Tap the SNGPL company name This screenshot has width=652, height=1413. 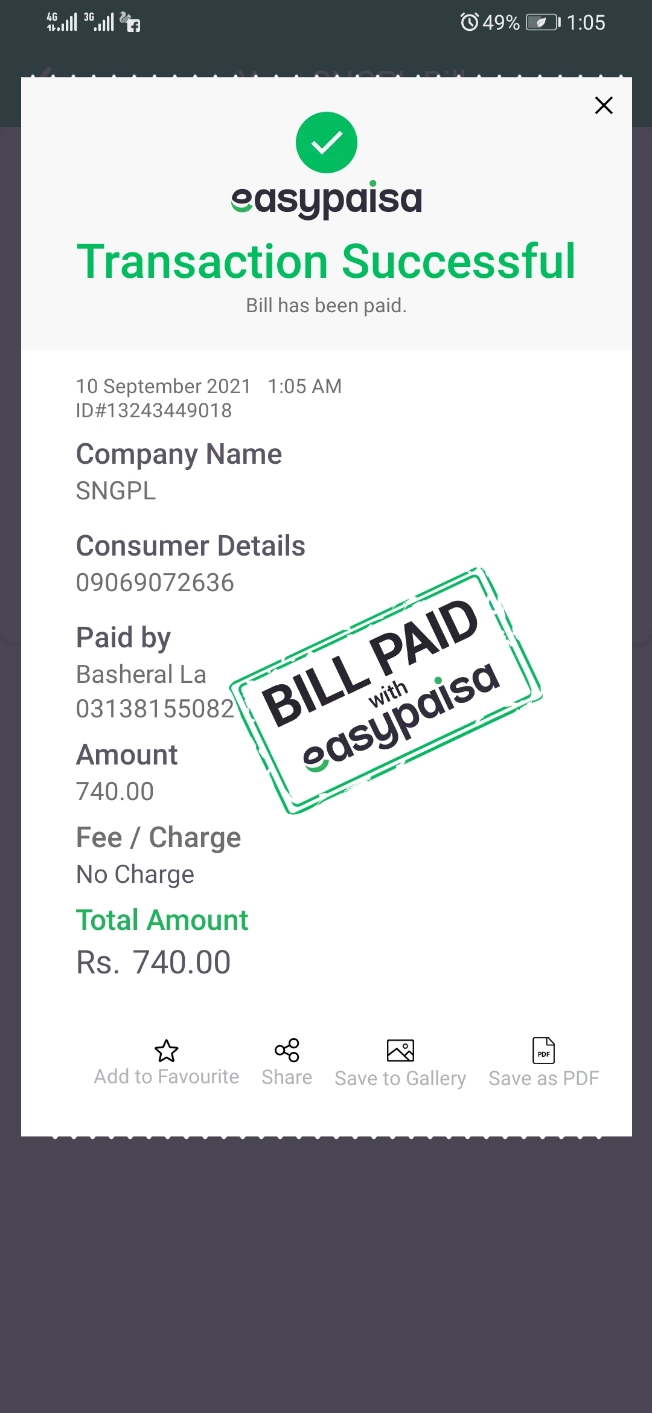[x=116, y=491]
